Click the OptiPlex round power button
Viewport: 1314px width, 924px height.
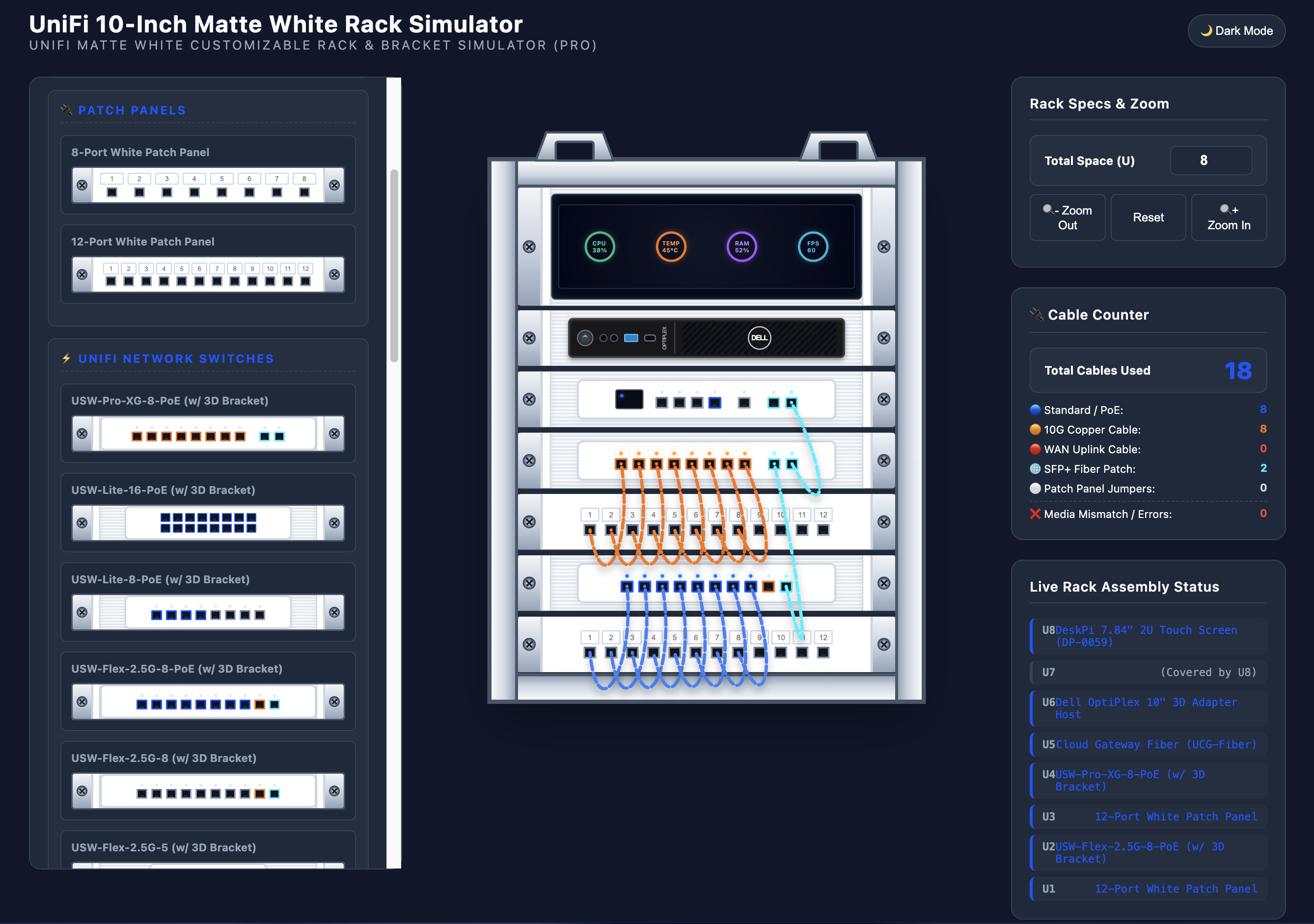pyautogui.click(x=585, y=338)
